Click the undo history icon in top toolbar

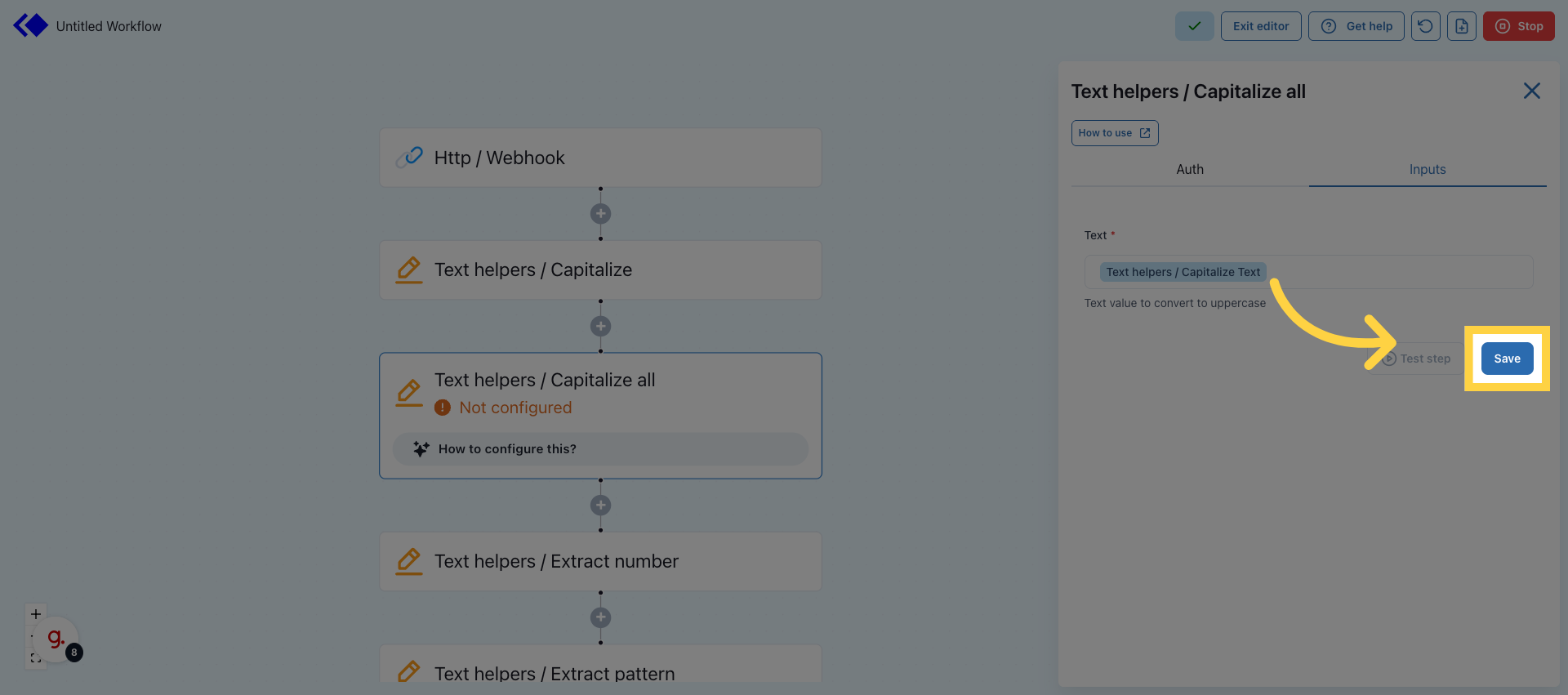pos(1425,26)
